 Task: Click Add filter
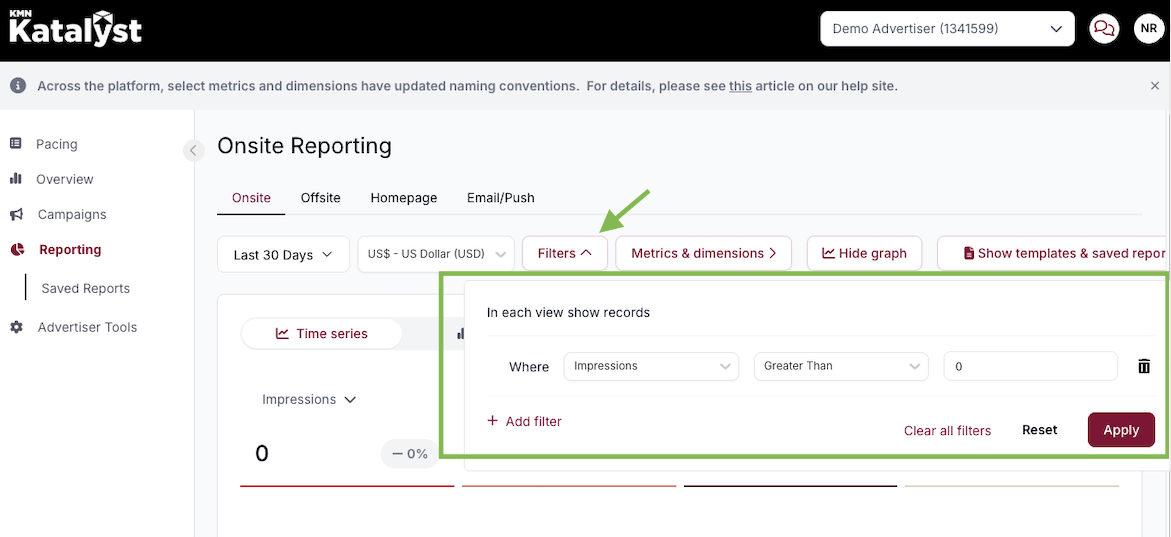(524, 421)
